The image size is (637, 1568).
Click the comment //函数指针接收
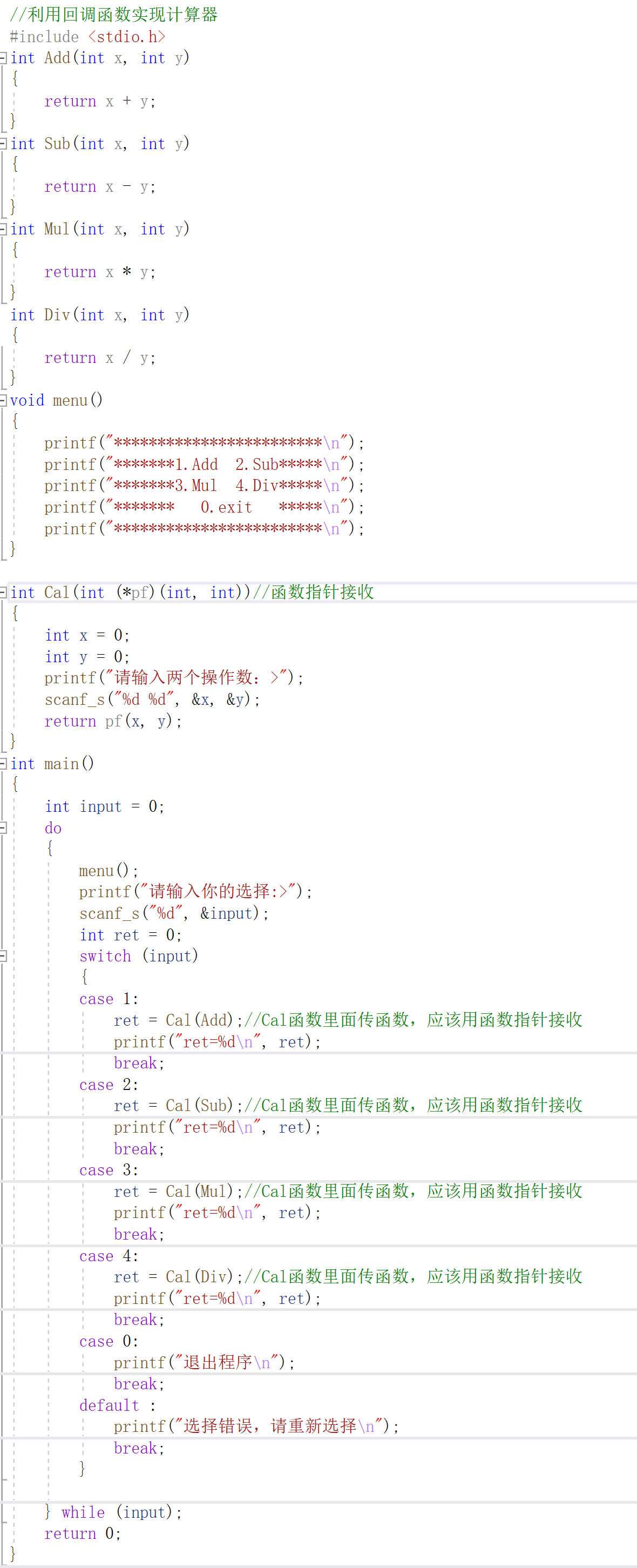(x=313, y=593)
